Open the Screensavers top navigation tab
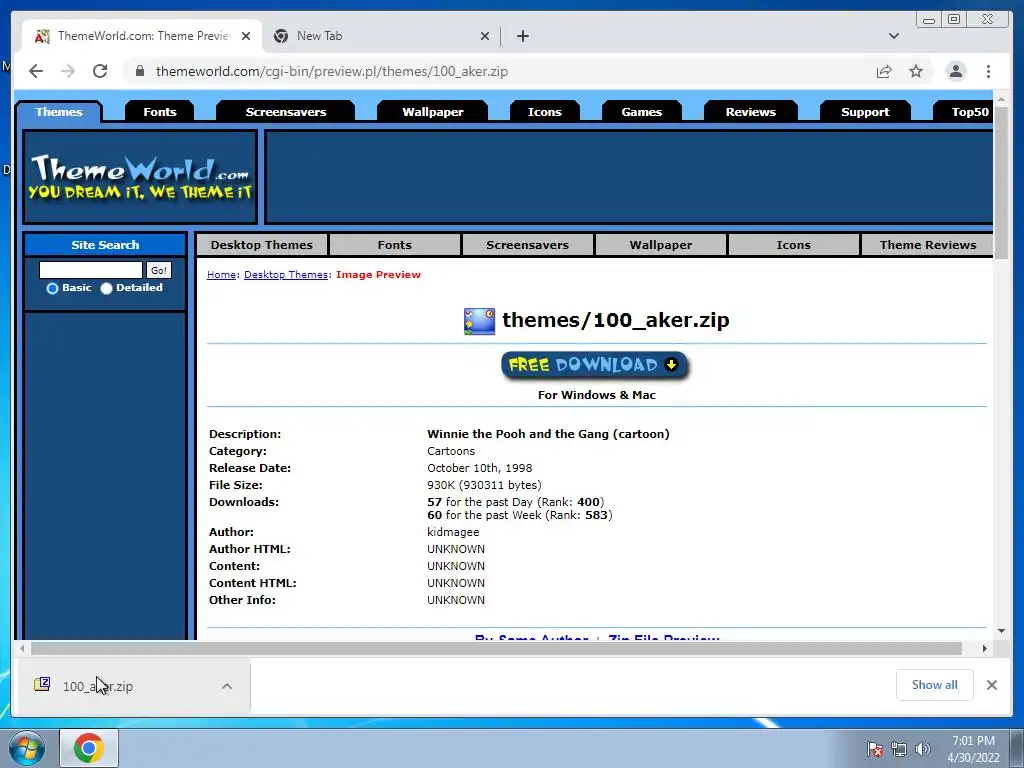 pyautogui.click(x=285, y=112)
